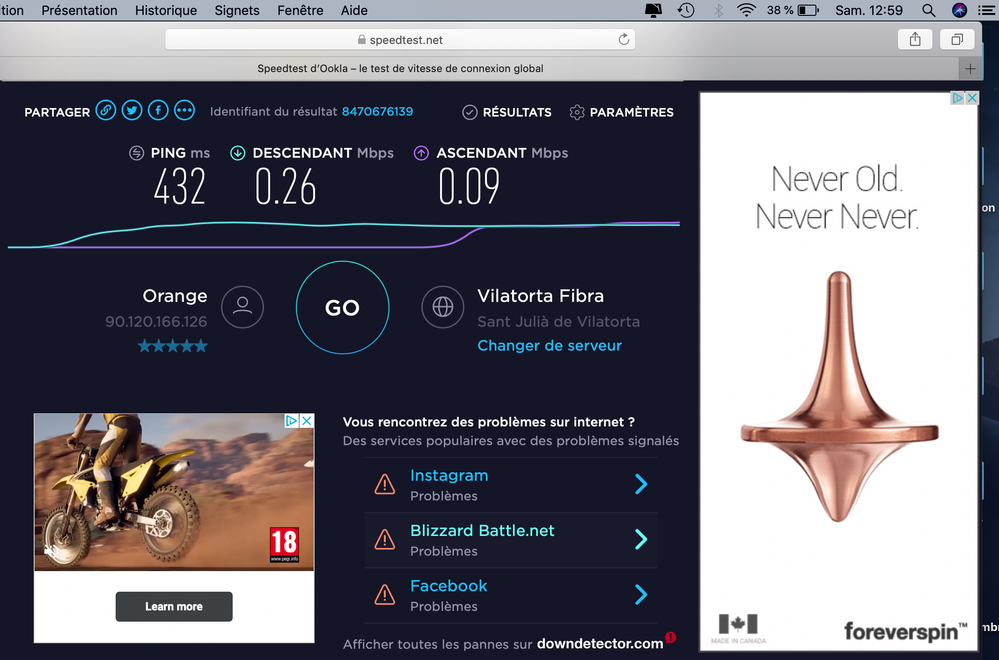Expand the Blizzard Battle.net row chevron
Image resolution: width=999 pixels, height=660 pixels.
tap(641, 540)
